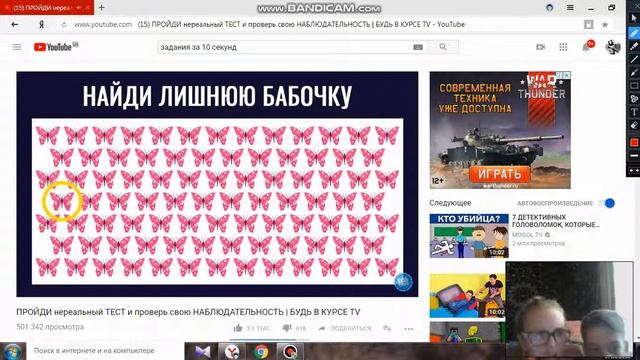Select the straight line drawing tool

(633, 60)
